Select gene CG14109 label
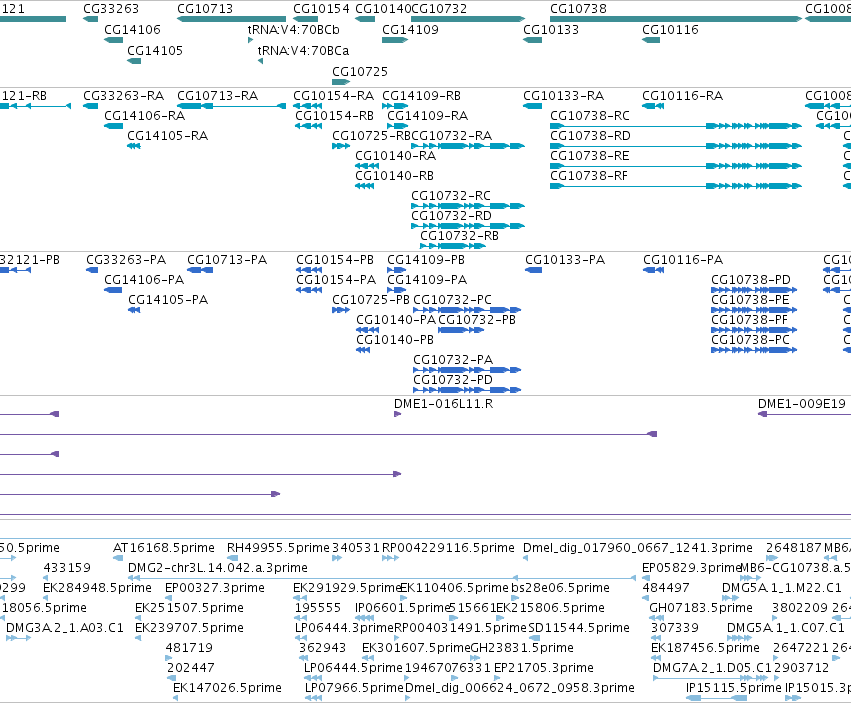The width and height of the screenshot is (851, 703). [x=410, y=29]
